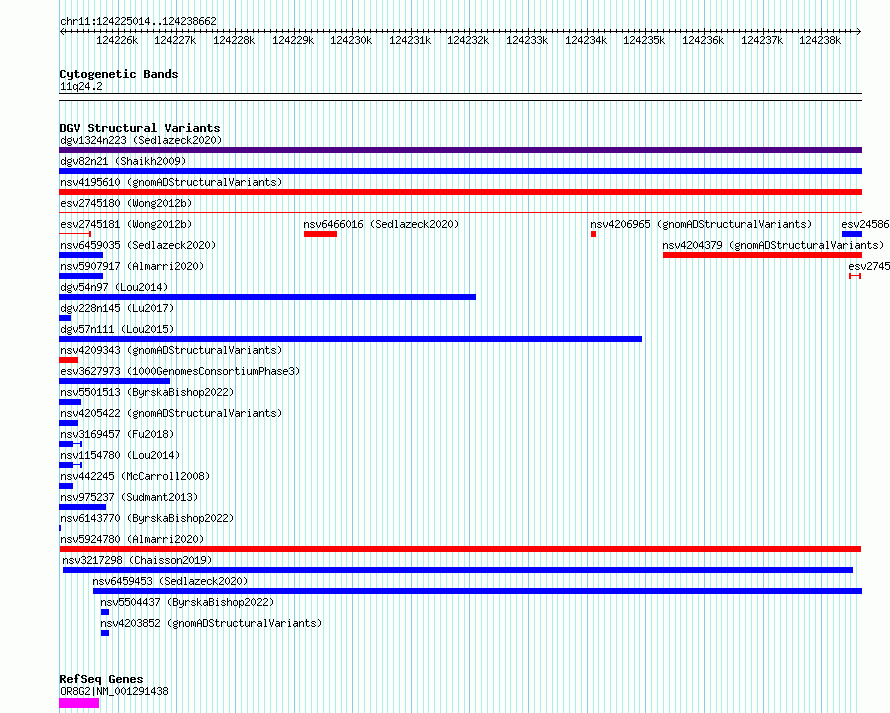Click nsv4205422 (gnomADStructuralVariants) label

(171, 413)
